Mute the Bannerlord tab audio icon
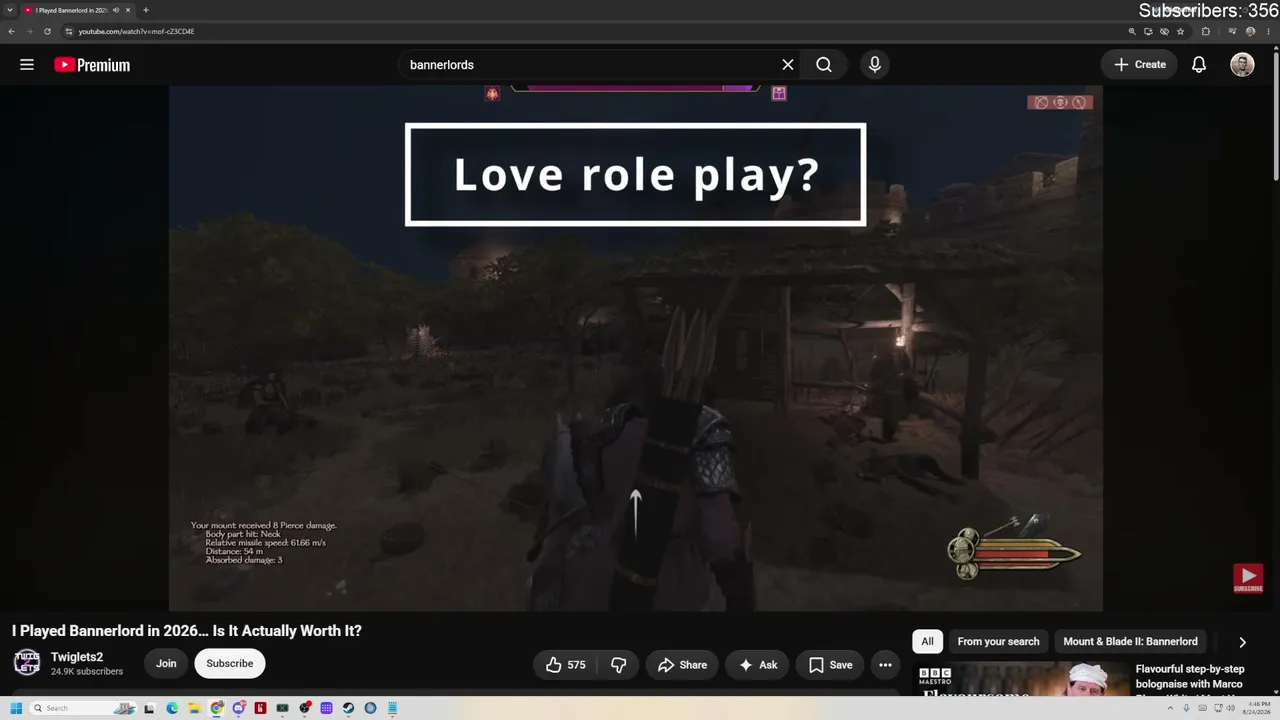Screen dimensions: 1280x720 pos(116,10)
